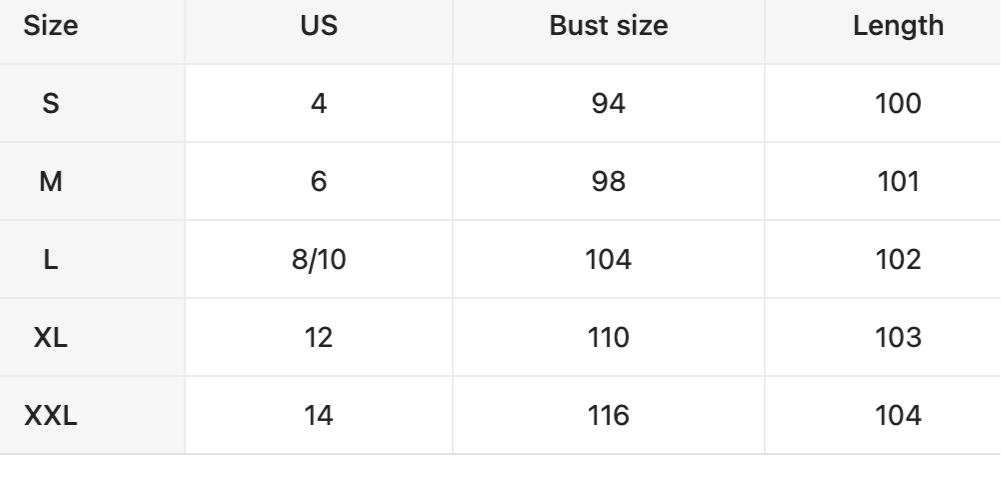Click length 103 cell

(898, 338)
